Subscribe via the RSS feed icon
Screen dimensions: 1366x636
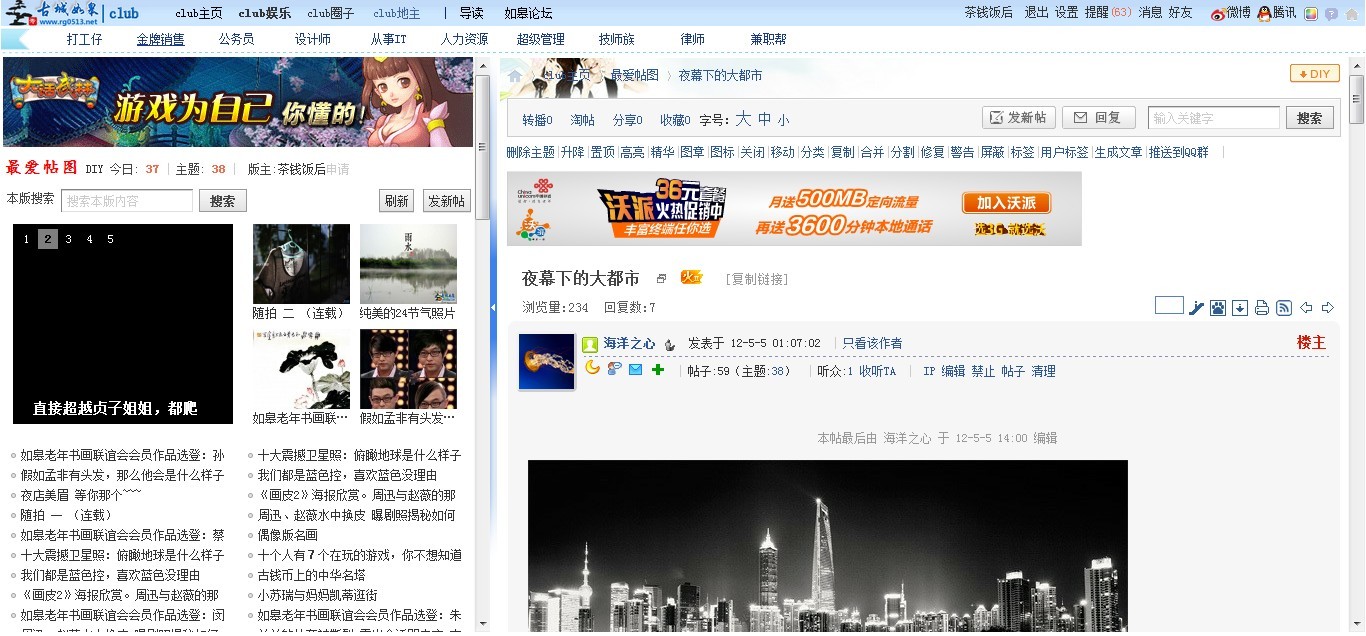point(1283,307)
